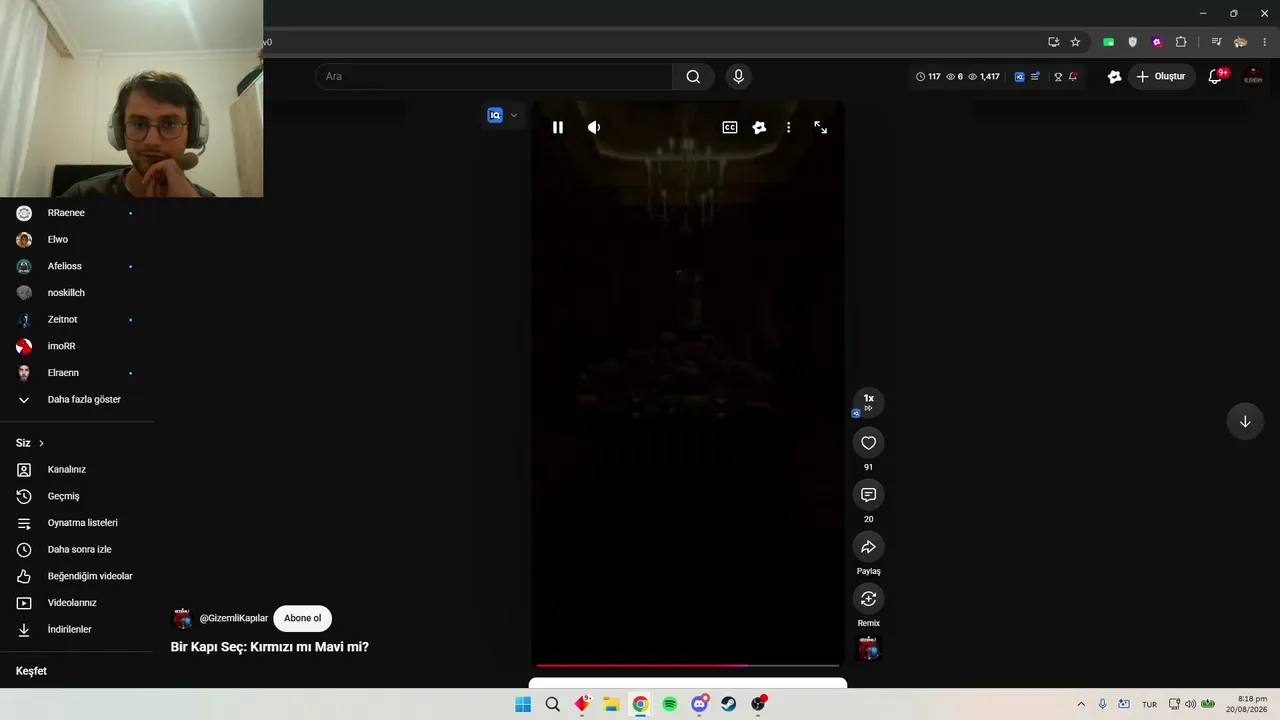Open Spotify from the taskbar
Viewport: 1280px width, 720px height.
[x=670, y=704]
